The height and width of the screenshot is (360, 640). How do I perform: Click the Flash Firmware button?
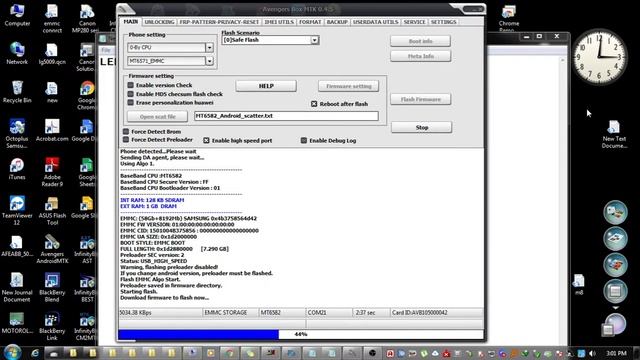420,99
